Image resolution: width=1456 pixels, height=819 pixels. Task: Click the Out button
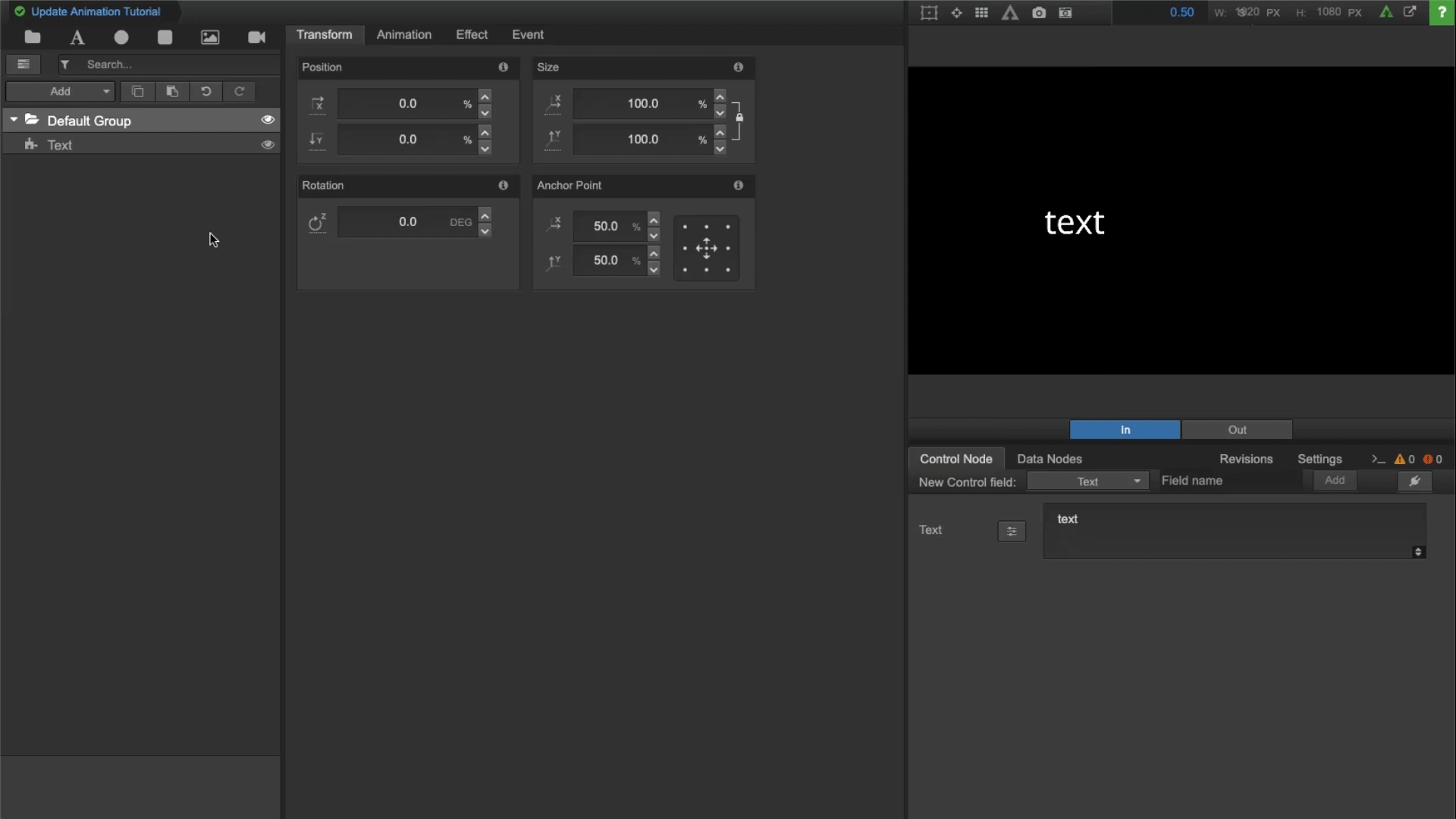tap(1236, 430)
